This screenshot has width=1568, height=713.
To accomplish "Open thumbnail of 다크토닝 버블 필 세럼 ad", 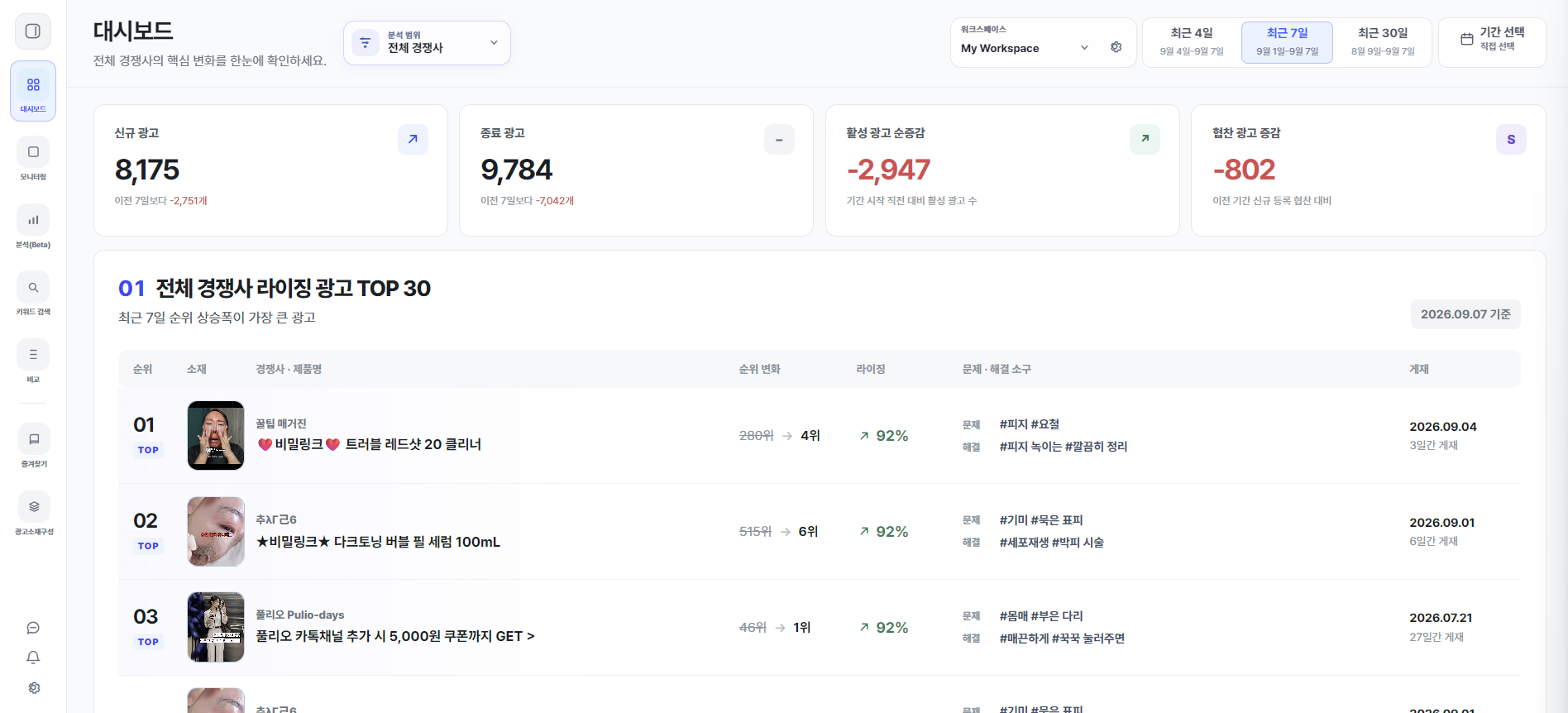I will [216, 531].
